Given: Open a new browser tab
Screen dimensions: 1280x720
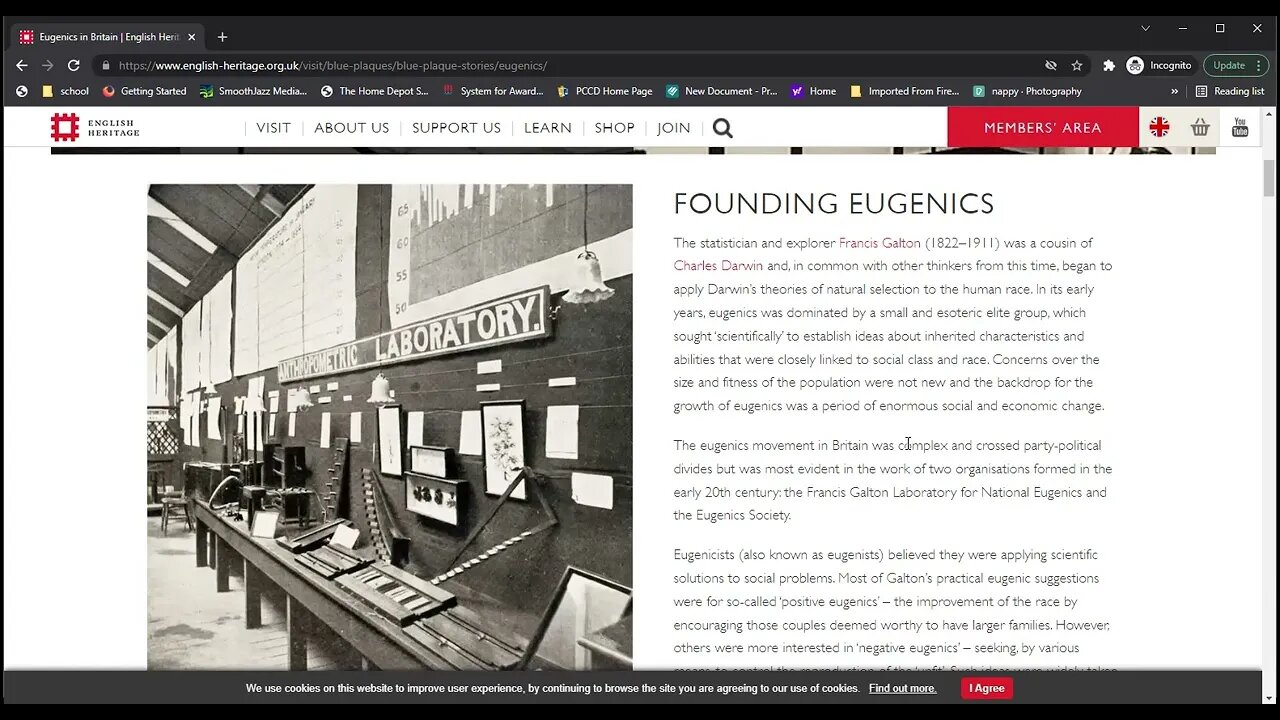Looking at the screenshot, I should coord(222,37).
